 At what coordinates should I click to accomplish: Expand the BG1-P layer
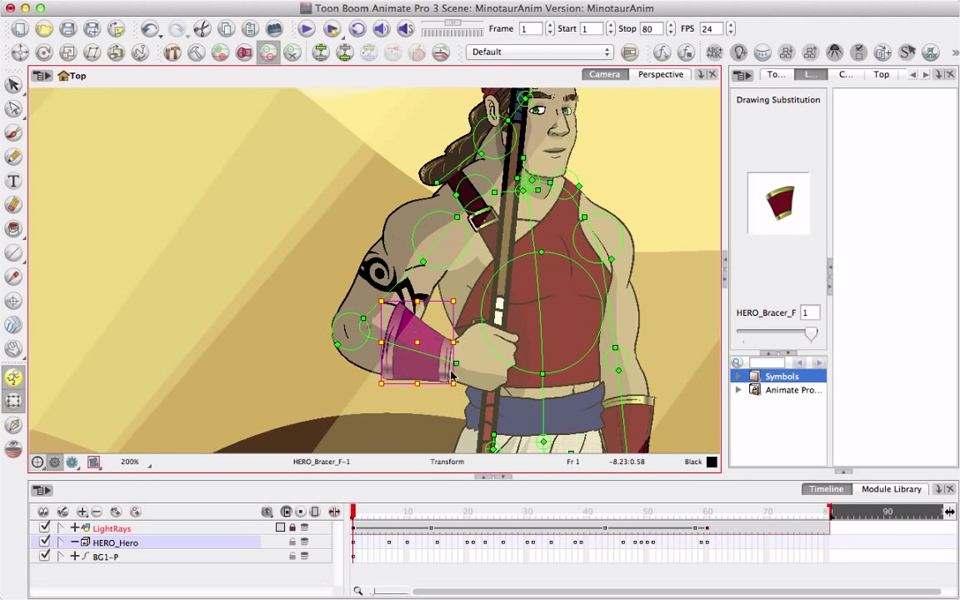[75, 556]
